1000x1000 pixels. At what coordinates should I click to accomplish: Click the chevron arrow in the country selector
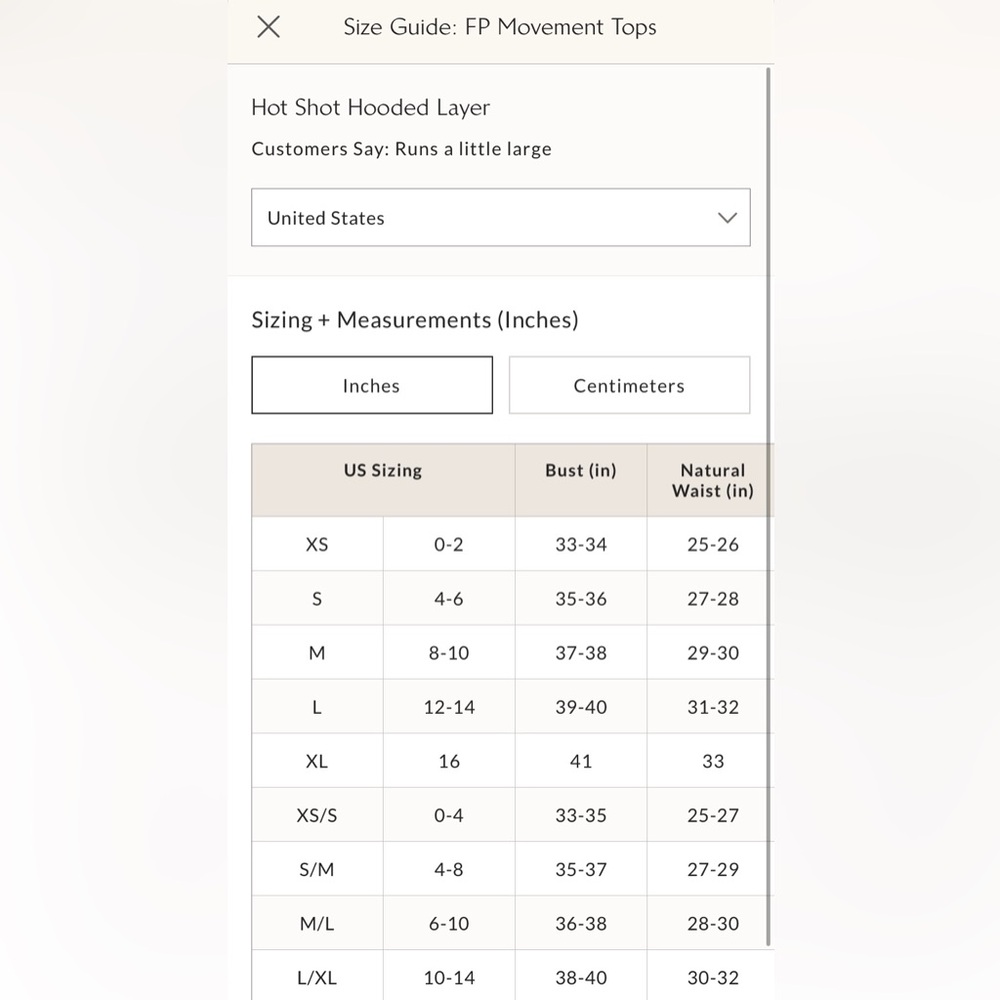727,218
